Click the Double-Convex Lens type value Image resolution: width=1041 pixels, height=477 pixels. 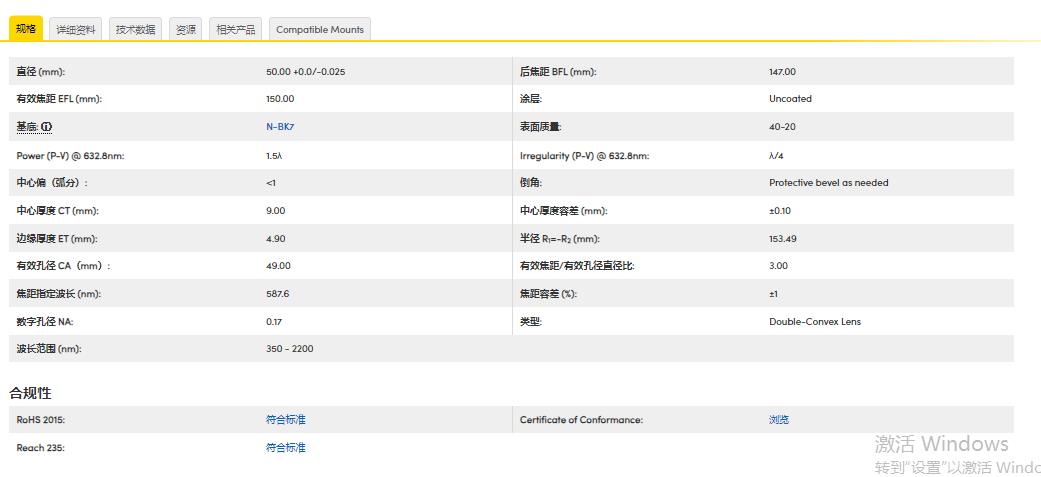pyautogui.click(x=814, y=322)
